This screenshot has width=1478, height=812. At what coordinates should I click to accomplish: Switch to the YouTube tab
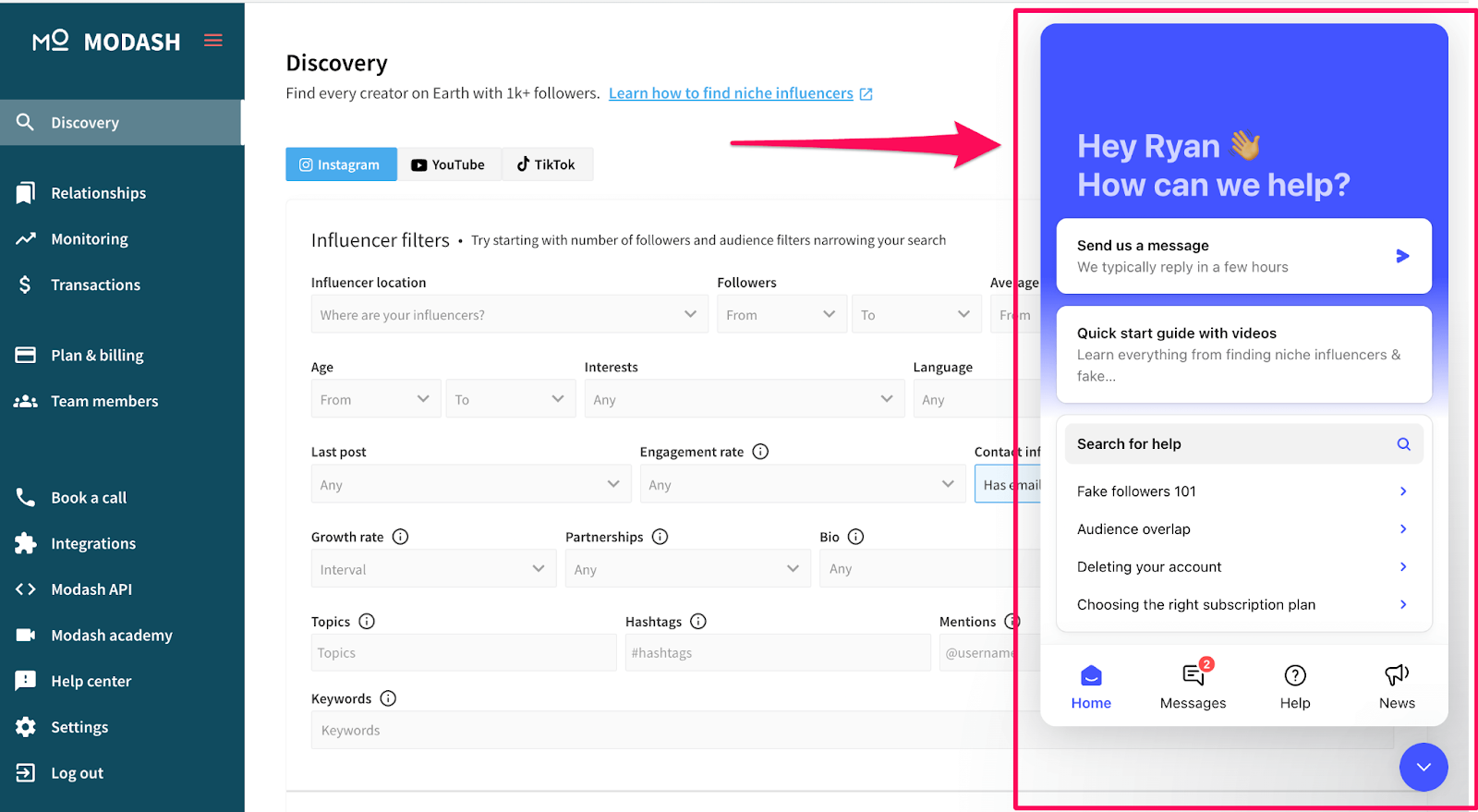448,164
